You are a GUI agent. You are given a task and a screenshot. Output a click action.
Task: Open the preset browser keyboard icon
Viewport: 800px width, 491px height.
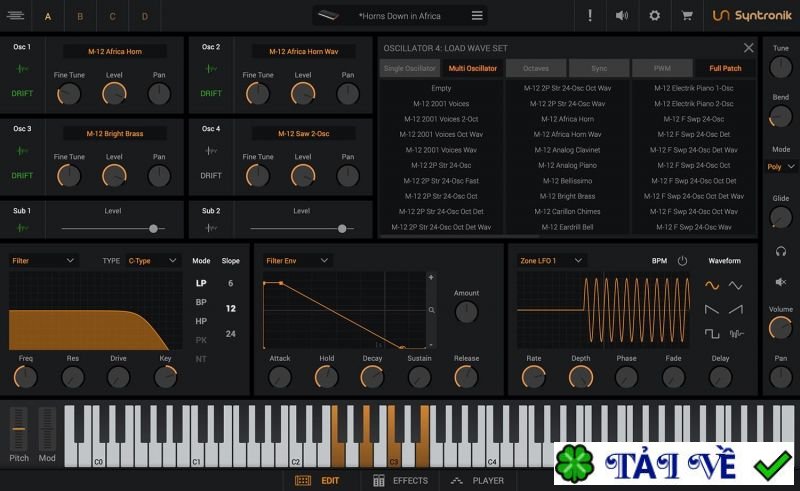328,16
